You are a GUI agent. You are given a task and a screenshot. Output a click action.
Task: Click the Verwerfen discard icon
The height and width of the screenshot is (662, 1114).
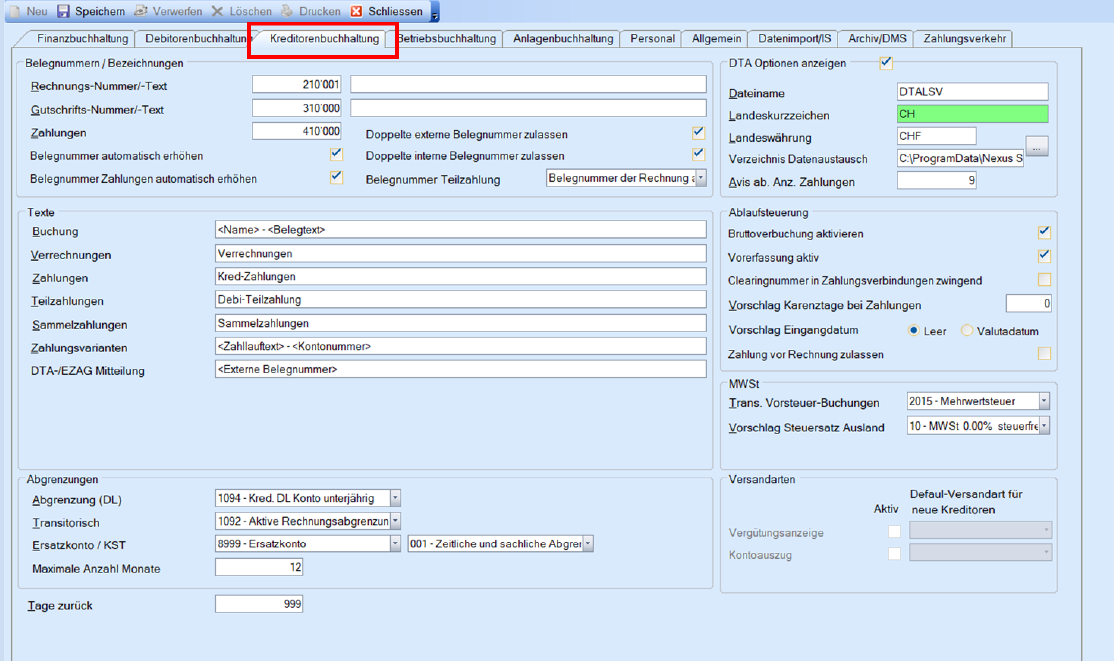point(141,11)
